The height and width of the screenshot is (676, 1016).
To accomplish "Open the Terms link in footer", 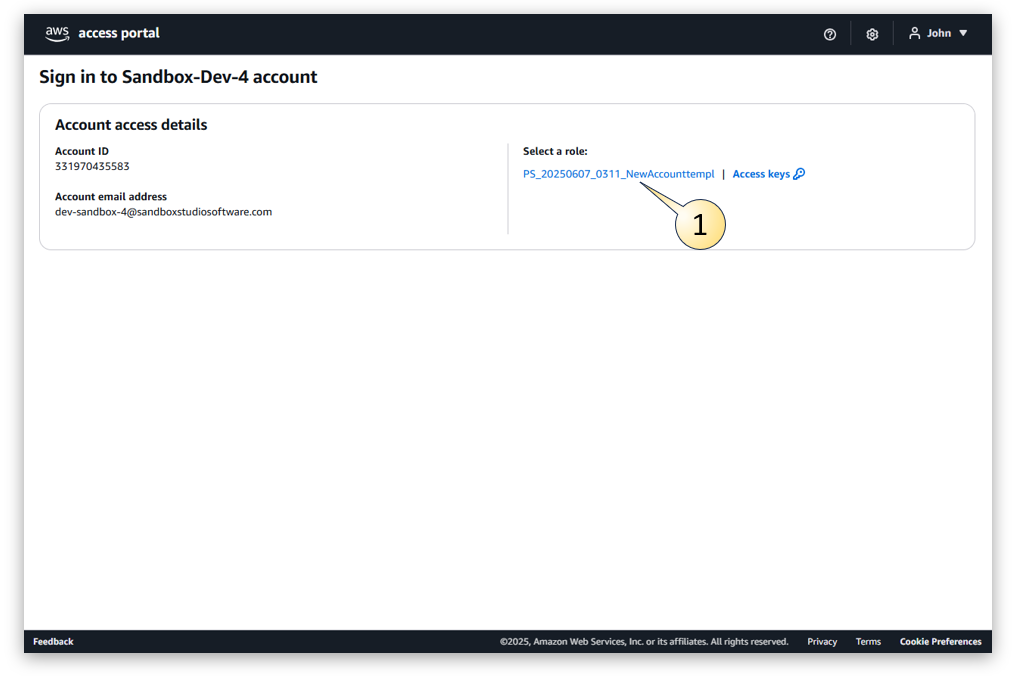I will pos(868,642).
